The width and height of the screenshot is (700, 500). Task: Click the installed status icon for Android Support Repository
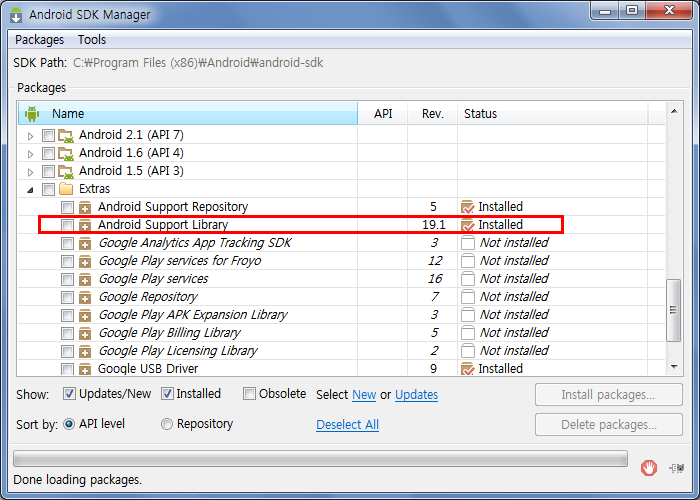click(467, 207)
